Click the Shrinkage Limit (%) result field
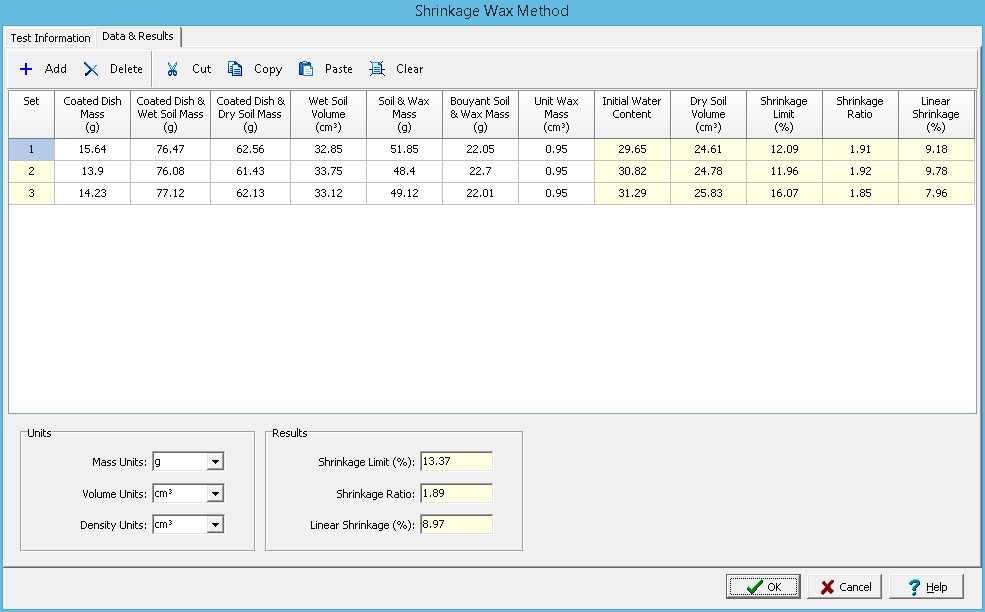985x612 pixels. coord(456,462)
